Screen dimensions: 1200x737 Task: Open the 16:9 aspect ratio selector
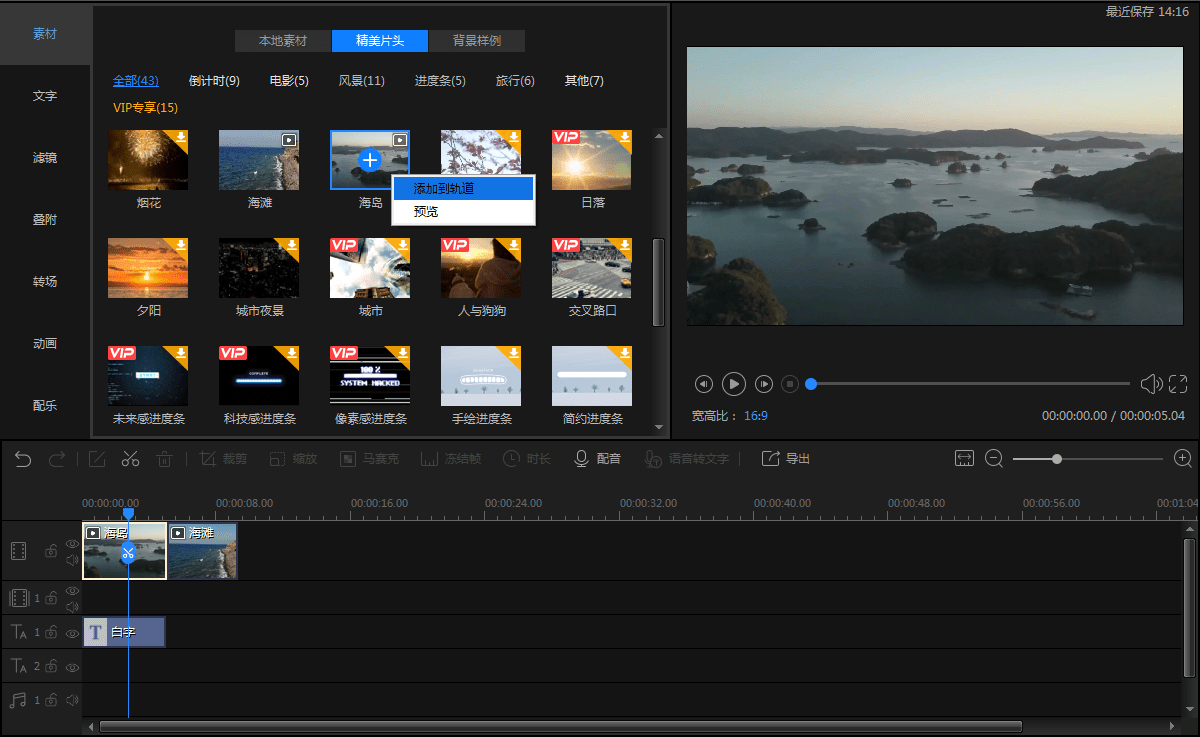pos(755,415)
